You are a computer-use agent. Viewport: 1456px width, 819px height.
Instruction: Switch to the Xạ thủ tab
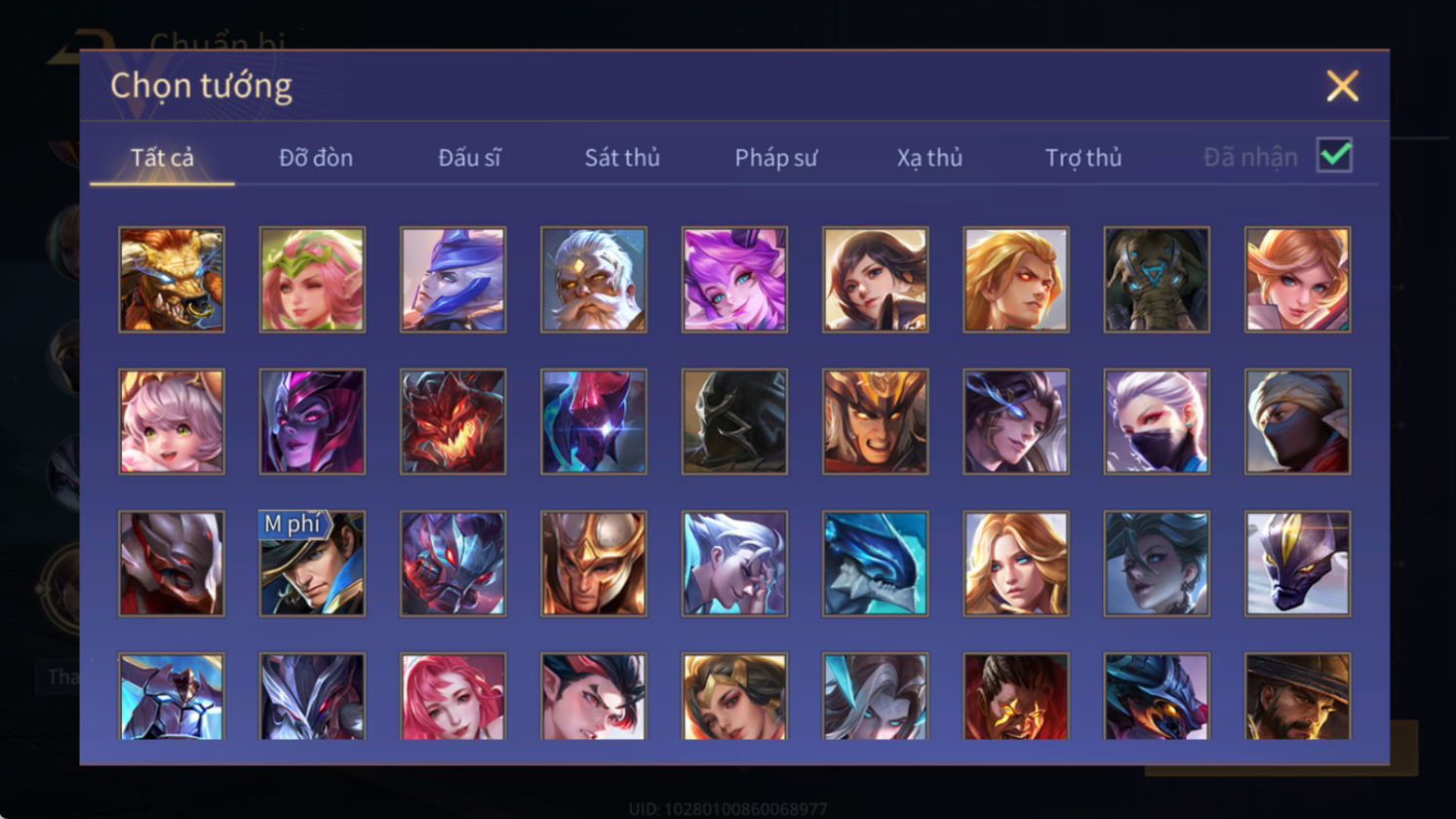tap(929, 157)
